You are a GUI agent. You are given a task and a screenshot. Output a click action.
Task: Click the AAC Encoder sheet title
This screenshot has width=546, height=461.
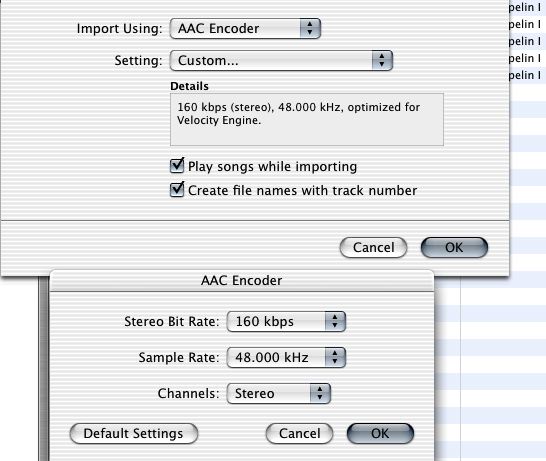click(242, 281)
